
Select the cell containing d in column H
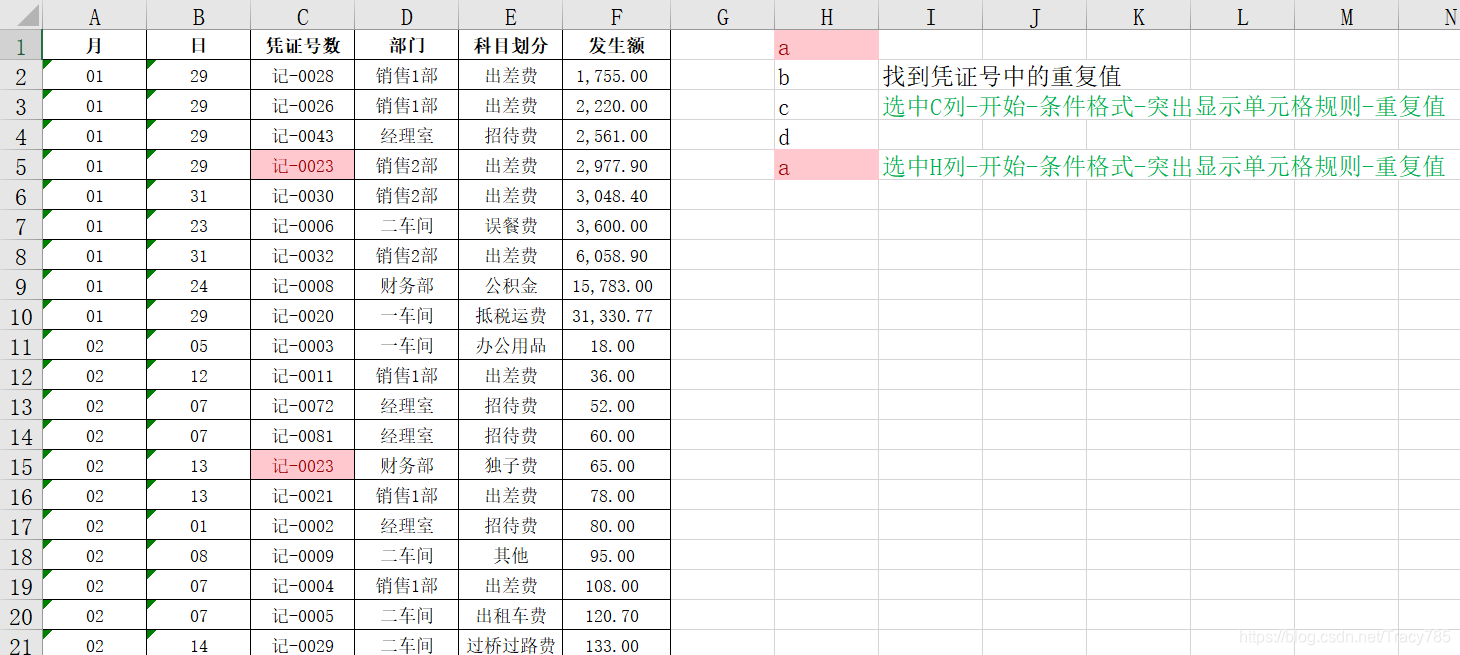[827, 136]
